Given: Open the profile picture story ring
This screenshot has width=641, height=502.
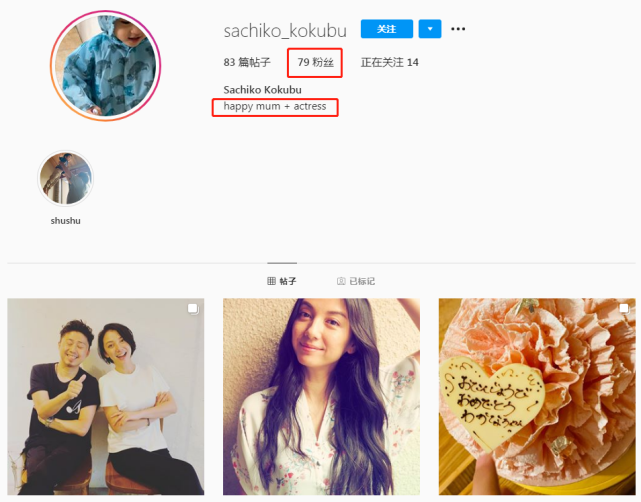Looking at the screenshot, I should tap(105, 66).
